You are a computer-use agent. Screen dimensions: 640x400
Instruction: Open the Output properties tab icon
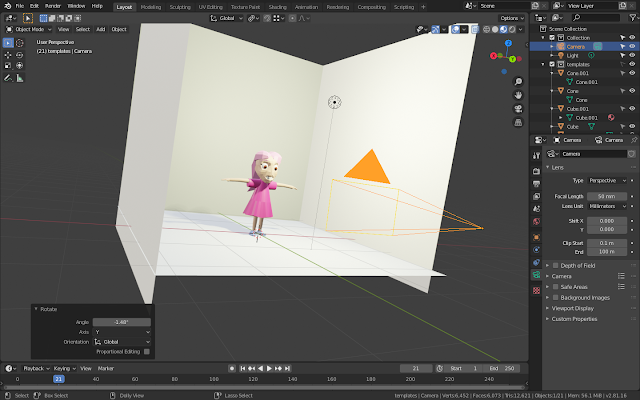(x=536, y=184)
